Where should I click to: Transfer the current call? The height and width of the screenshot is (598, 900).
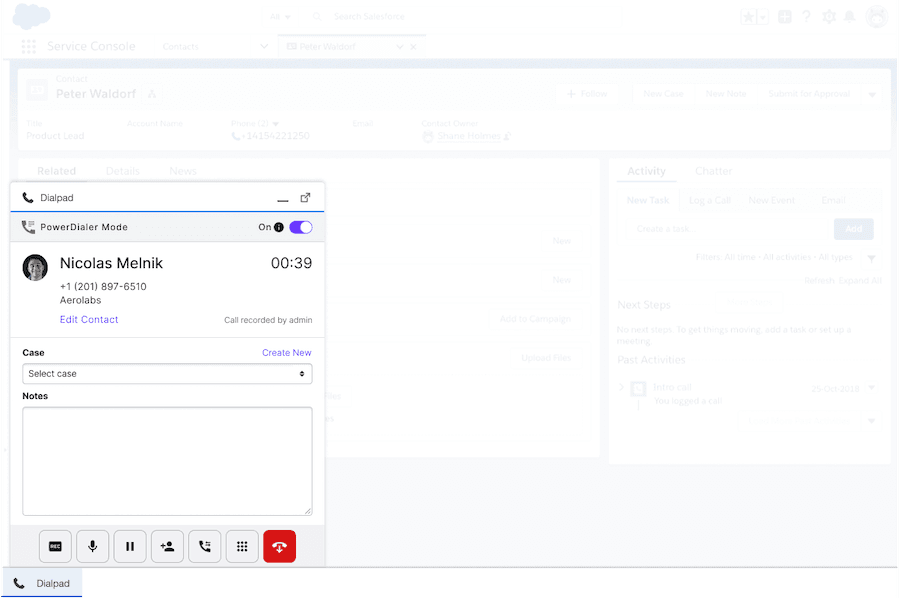tap(204, 546)
